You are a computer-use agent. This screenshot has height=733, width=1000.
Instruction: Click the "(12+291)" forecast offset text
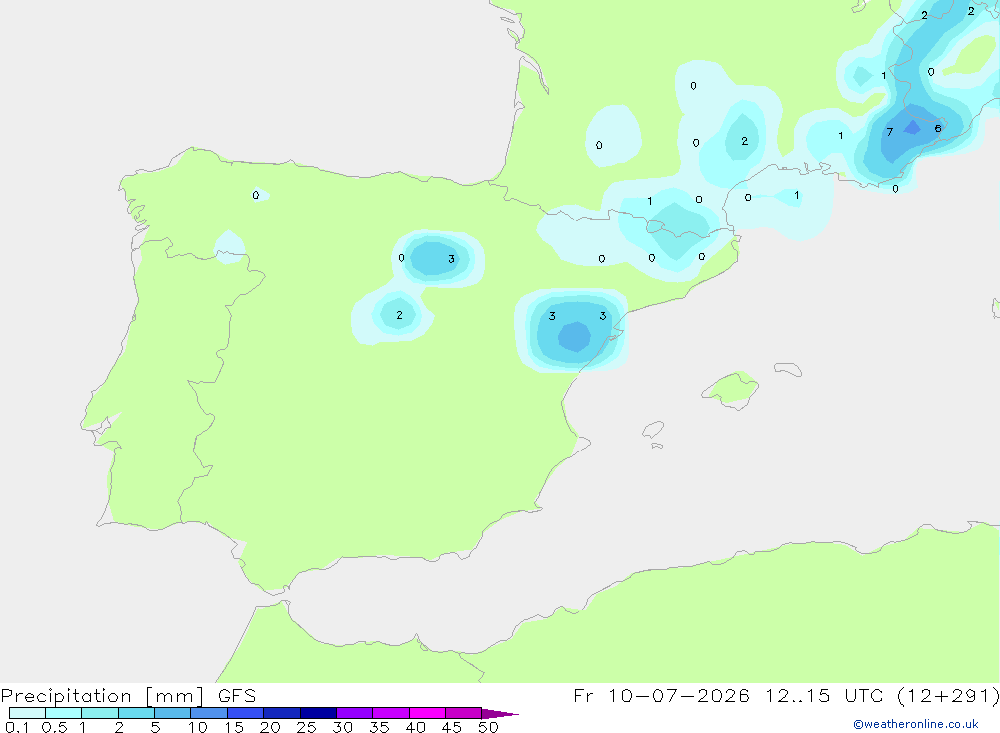point(948,696)
